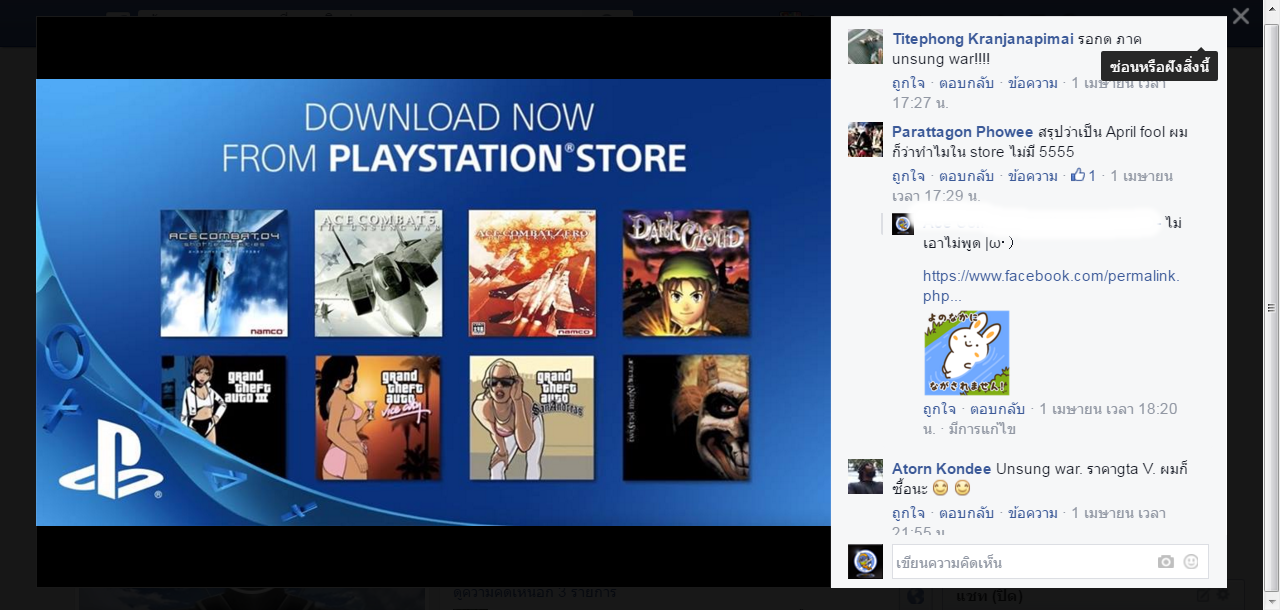Click Titephong Kranjanapimai's avatar picture

(x=865, y=46)
